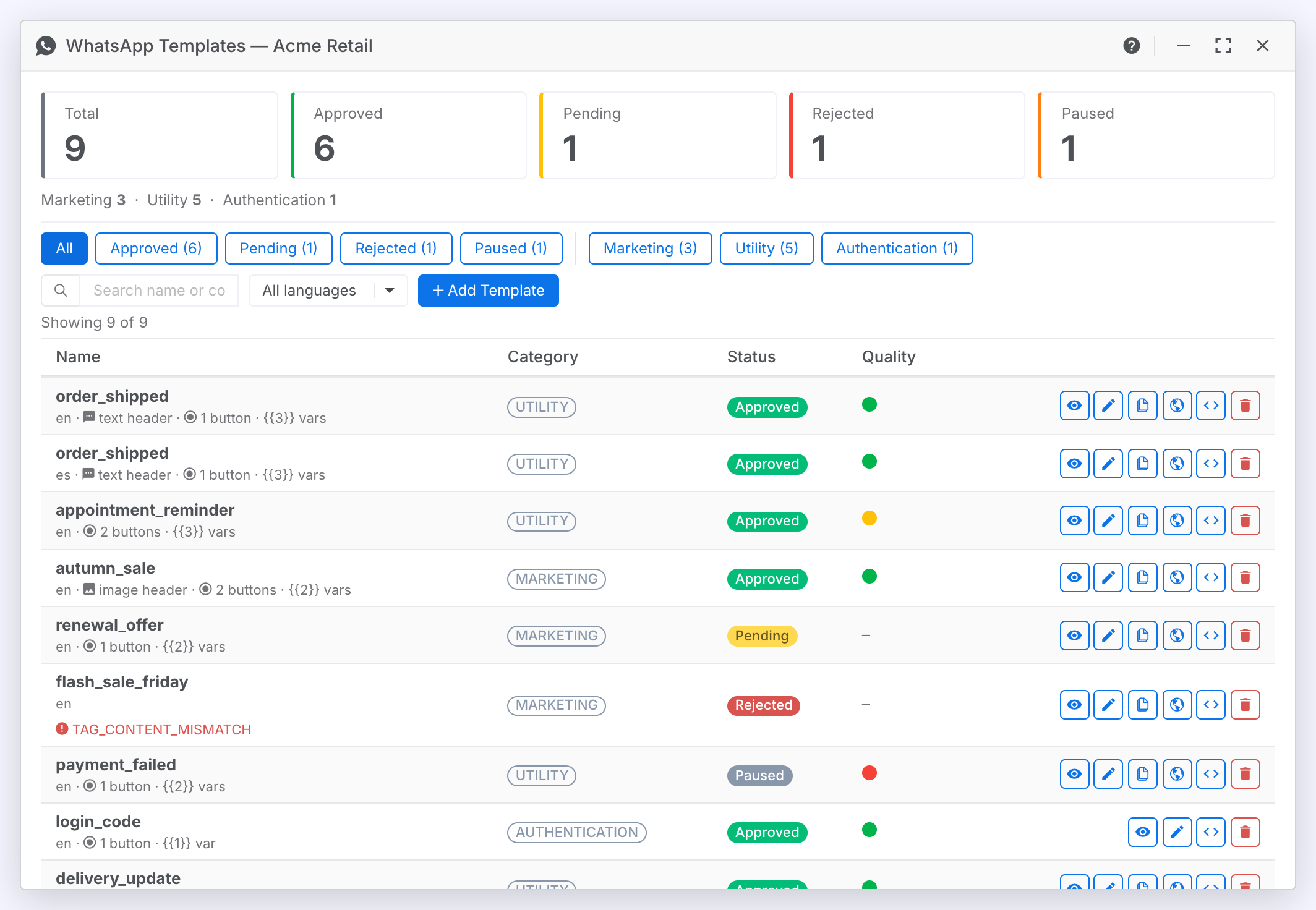Image resolution: width=1316 pixels, height=910 pixels.
Task: Filter by Pending (1)
Action: (279, 249)
